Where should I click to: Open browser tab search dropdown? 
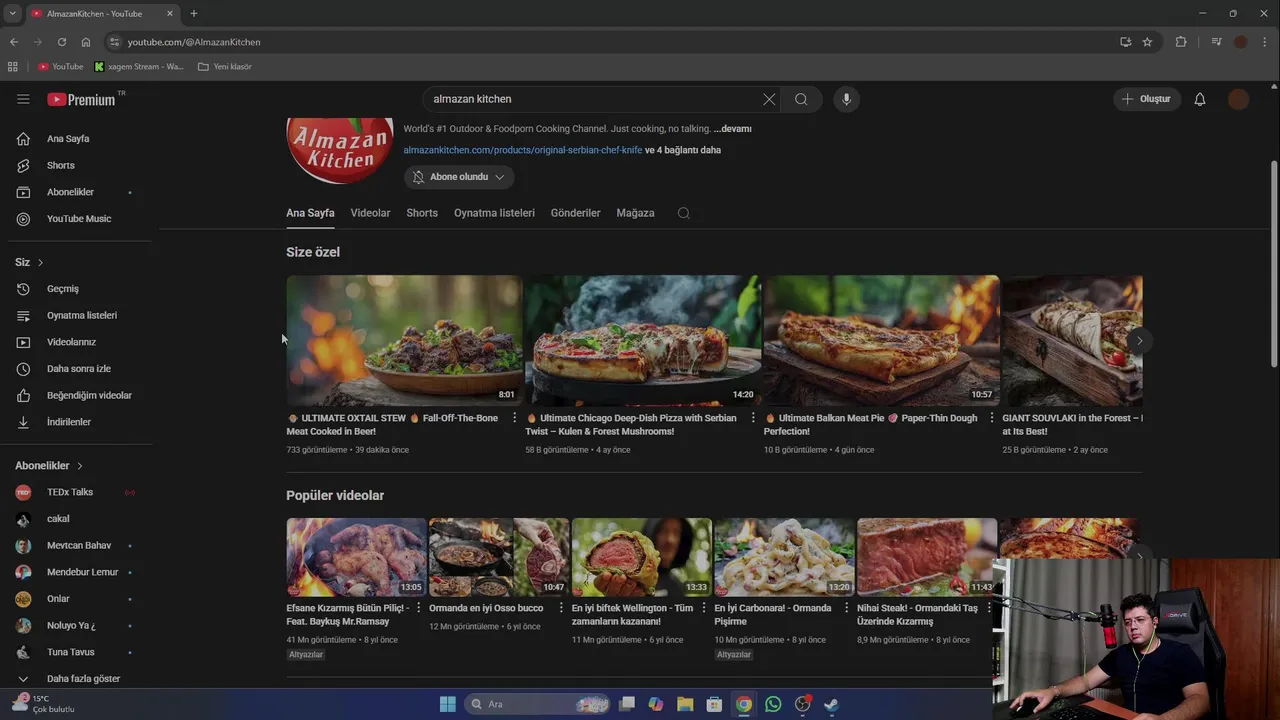[12, 13]
